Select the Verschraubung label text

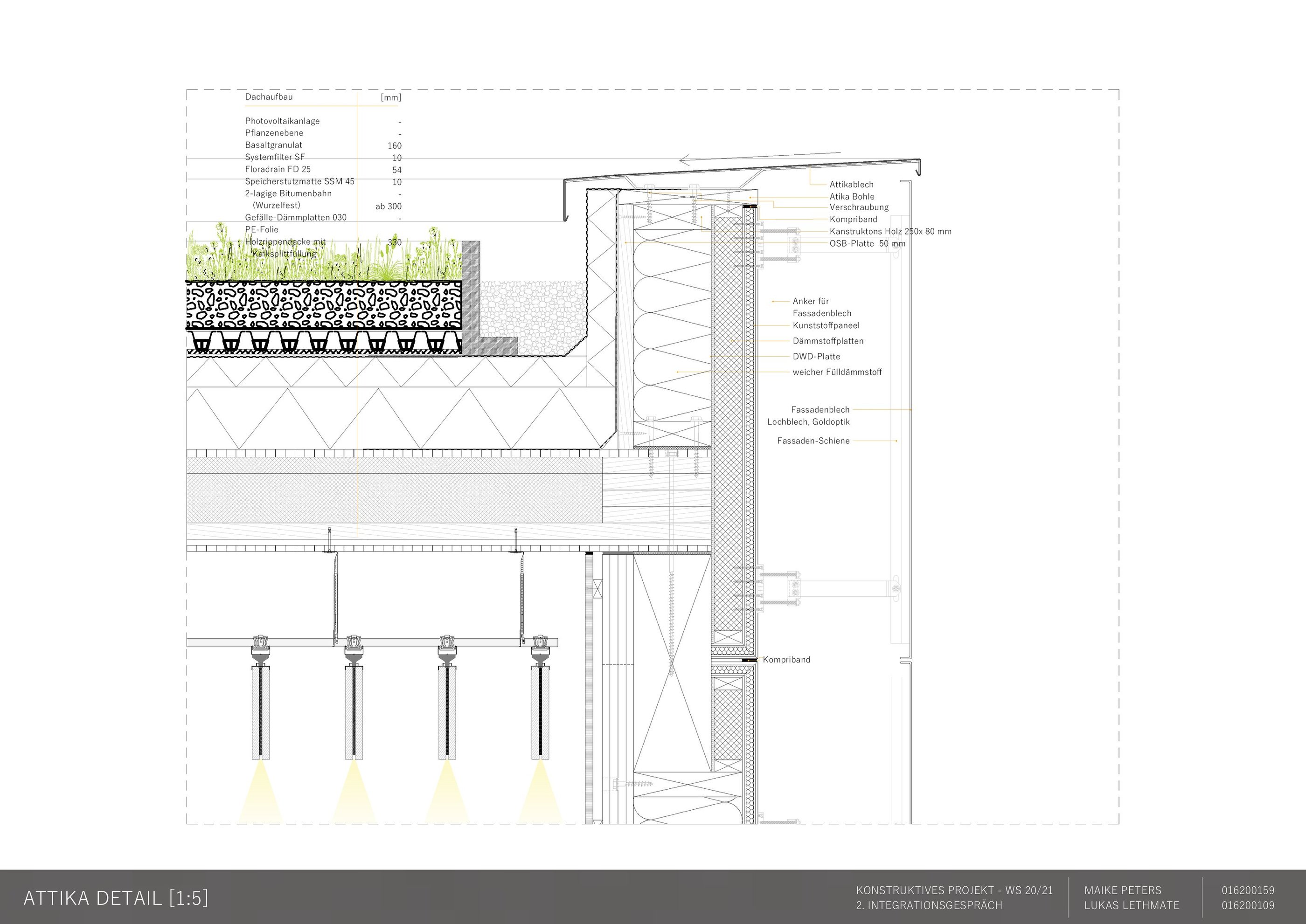click(x=859, y=207)
